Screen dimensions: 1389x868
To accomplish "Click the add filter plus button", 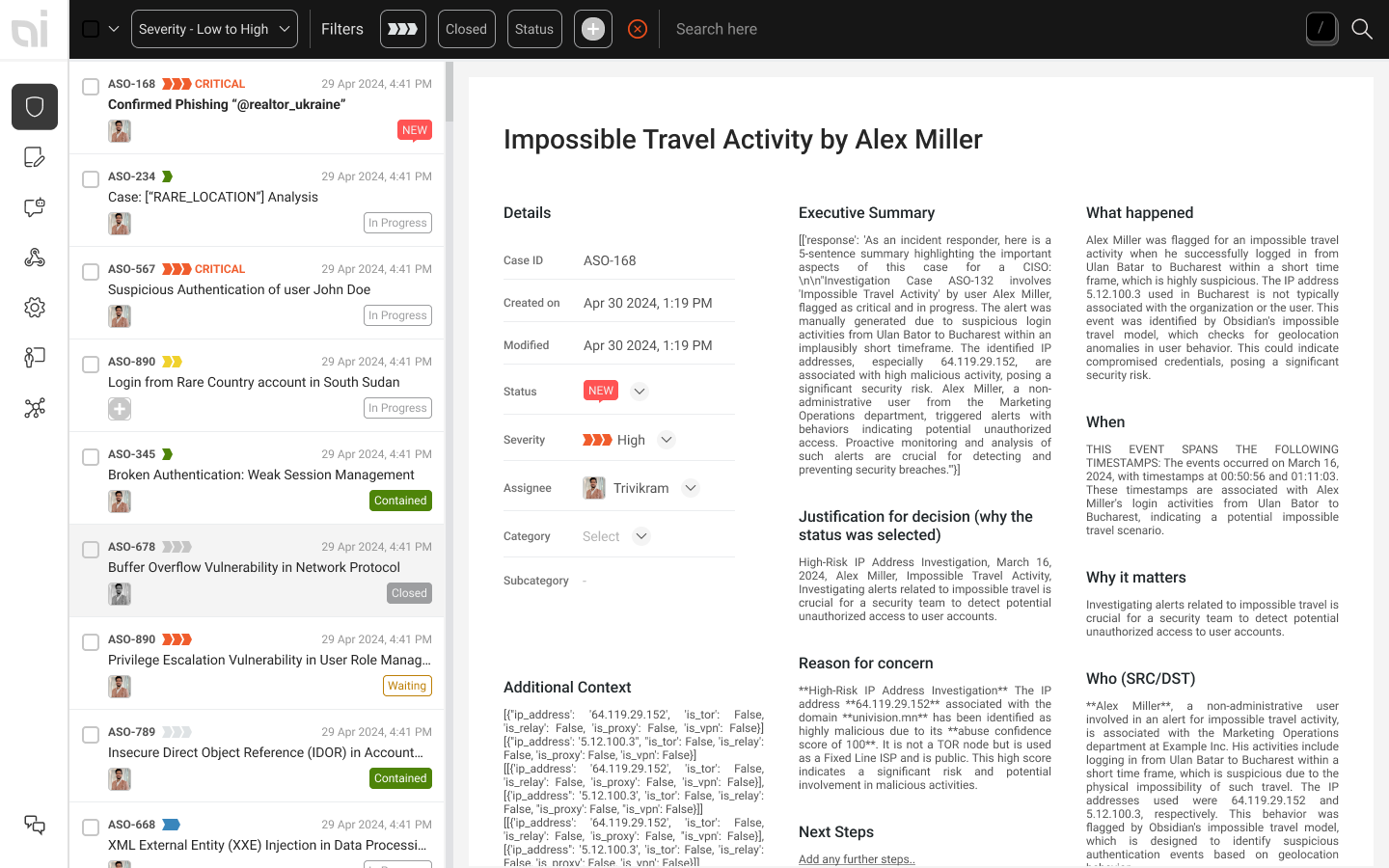I will point(593,29).
